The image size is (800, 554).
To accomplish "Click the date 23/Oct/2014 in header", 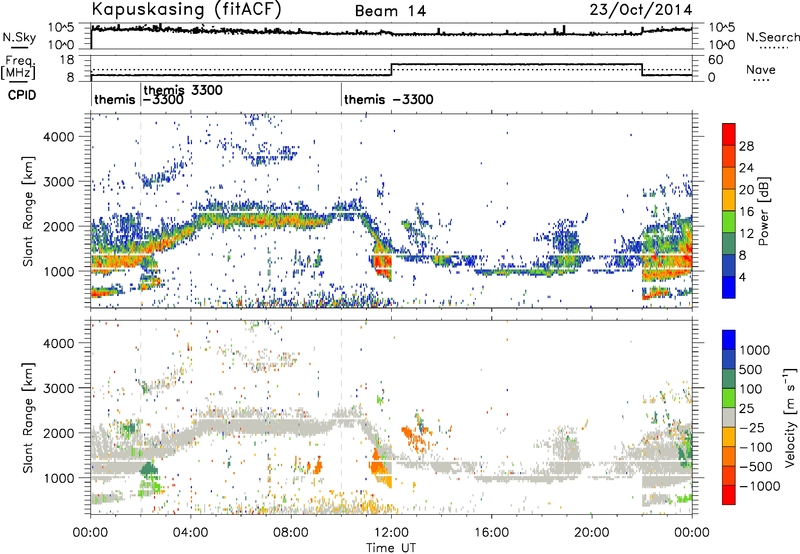I will [641, 10].
